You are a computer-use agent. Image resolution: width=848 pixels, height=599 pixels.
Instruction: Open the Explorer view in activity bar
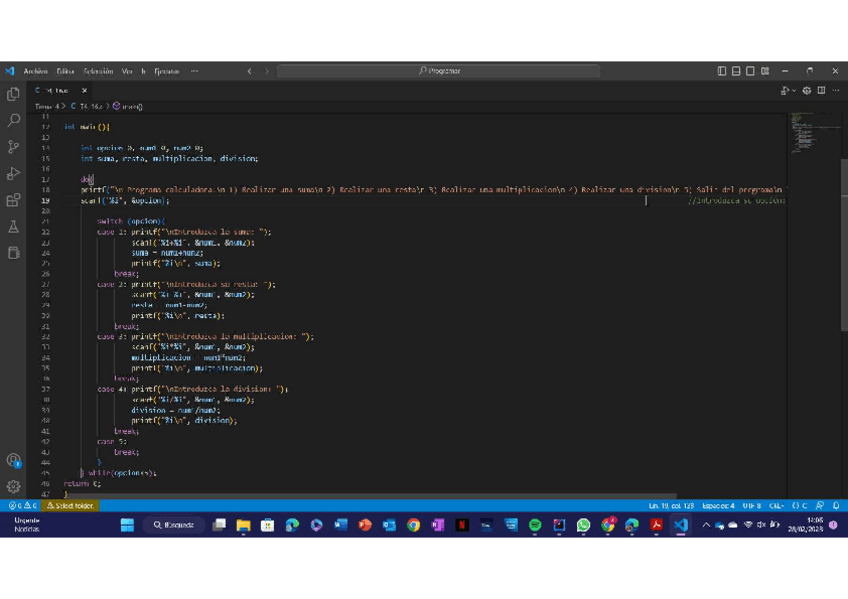pyautogui.click(x=14, y=94)
